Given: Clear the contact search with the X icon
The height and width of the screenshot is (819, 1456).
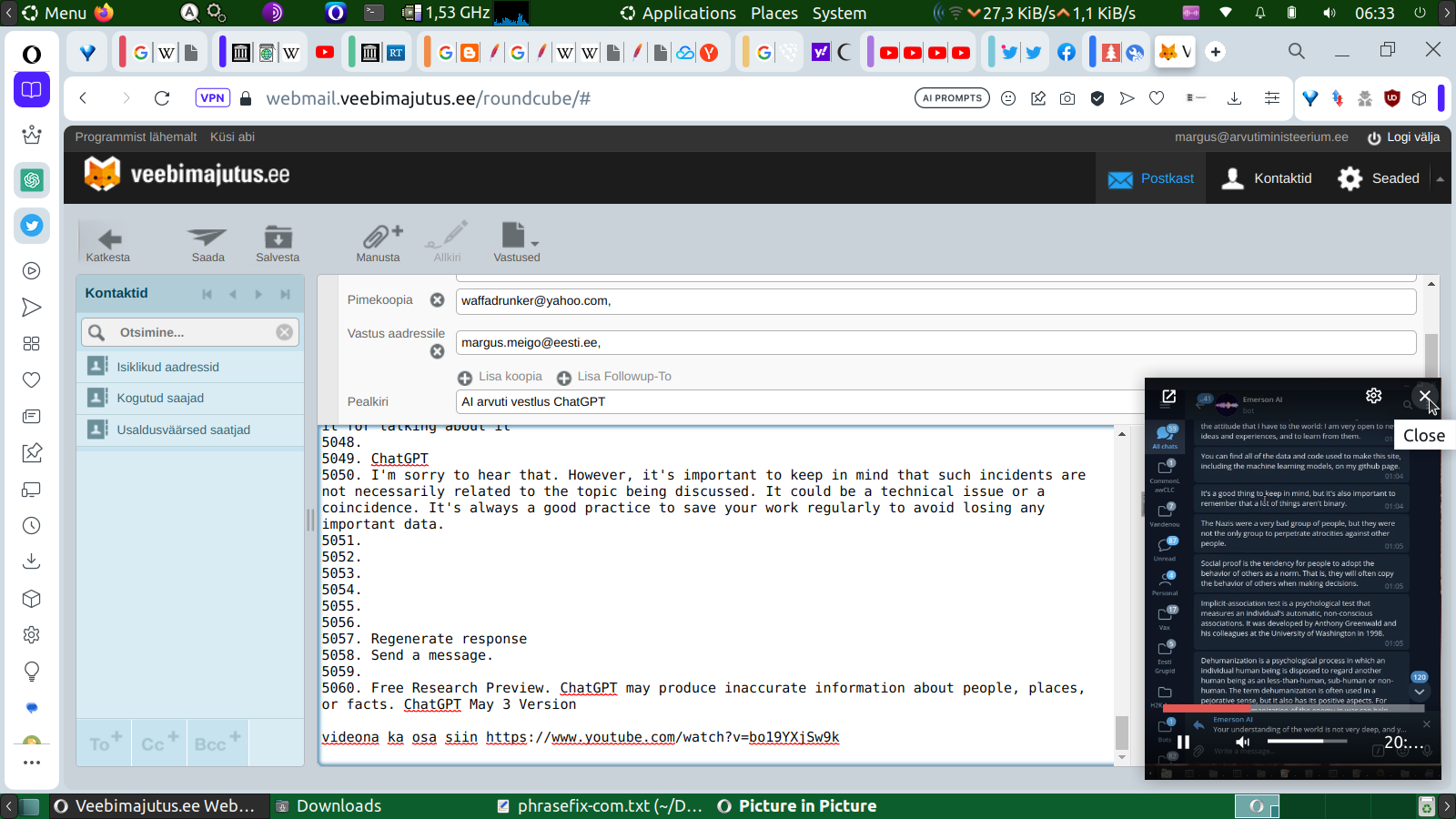Looking at the screenshot, I should (x=284, y=332).
